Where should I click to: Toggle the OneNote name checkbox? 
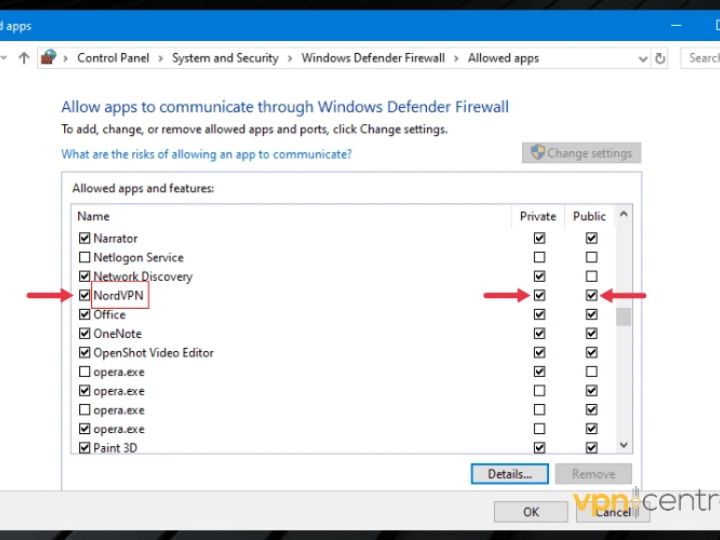[84, 333]
